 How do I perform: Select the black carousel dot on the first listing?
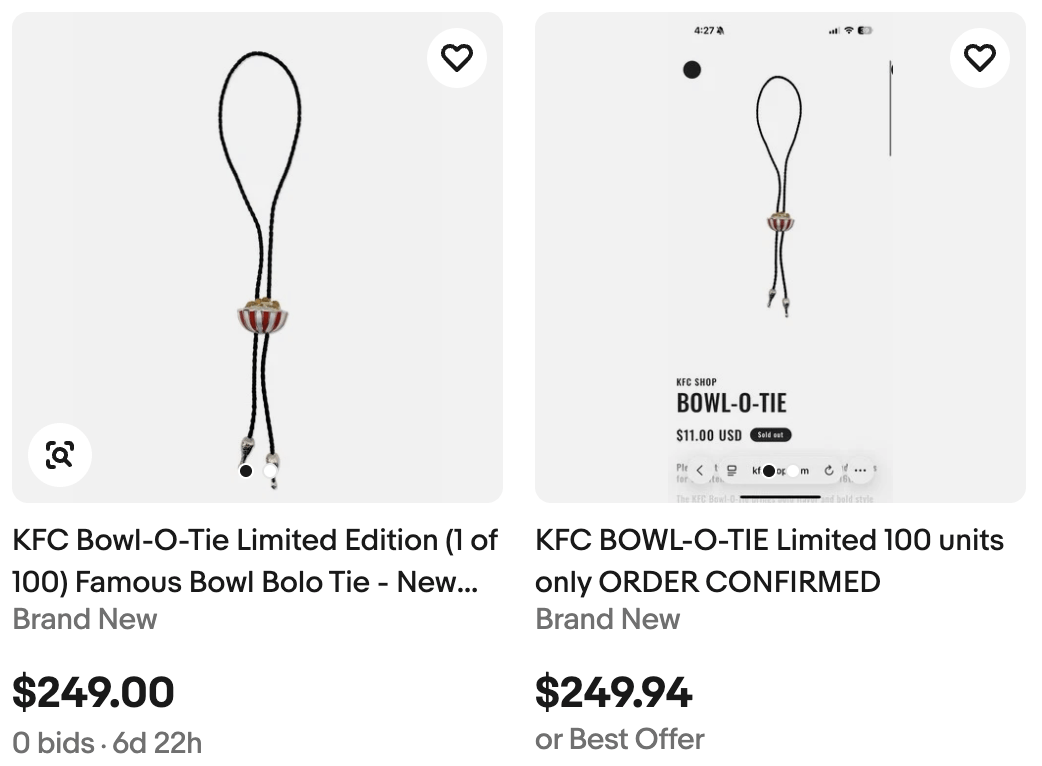click(x=244, y=470)
